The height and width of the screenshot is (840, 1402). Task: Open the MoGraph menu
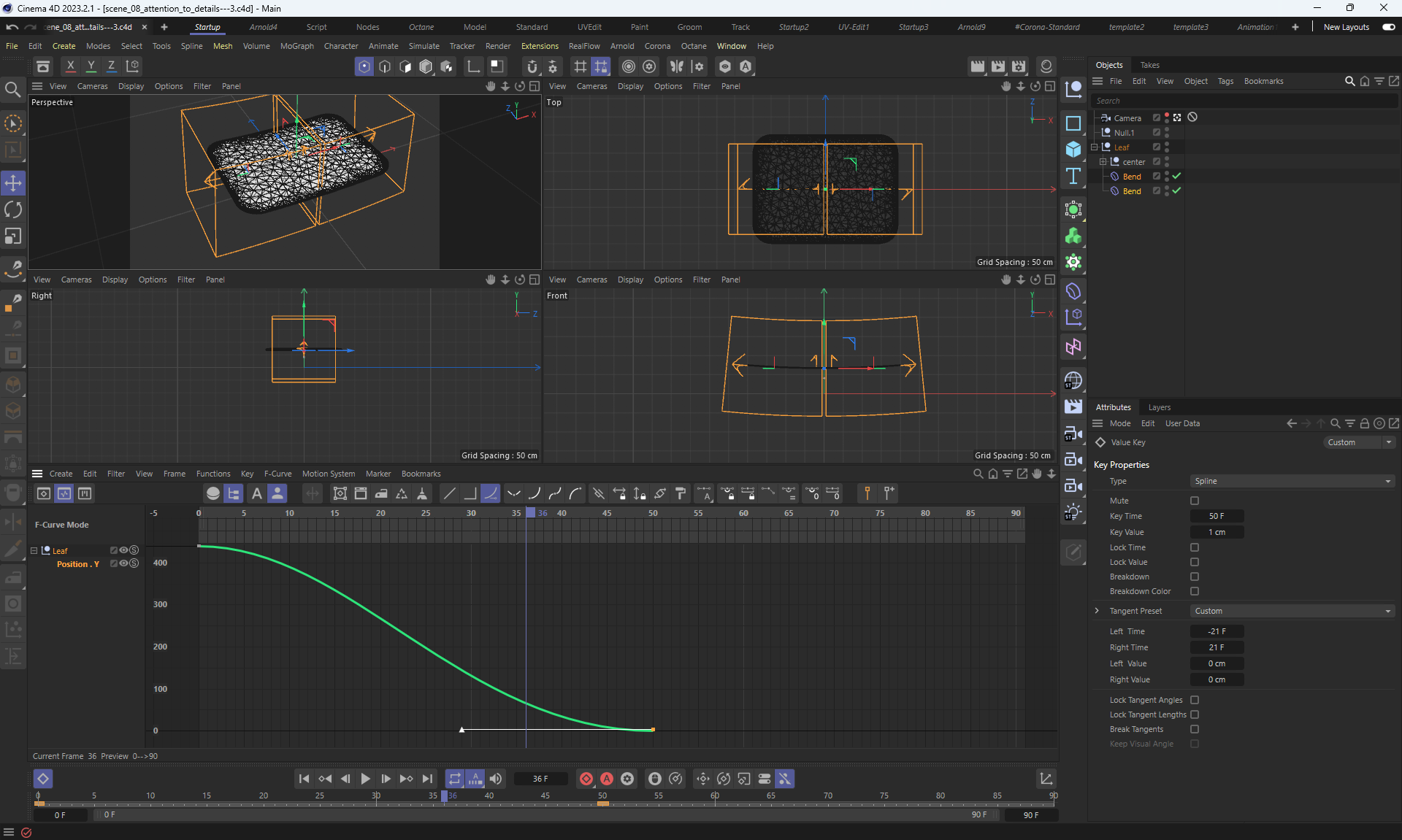(x=296, y=46)
